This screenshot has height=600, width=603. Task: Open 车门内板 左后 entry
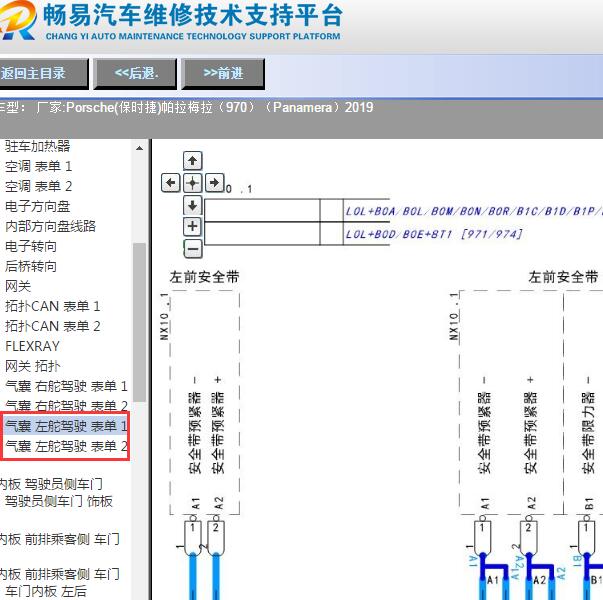pos(46,591)
